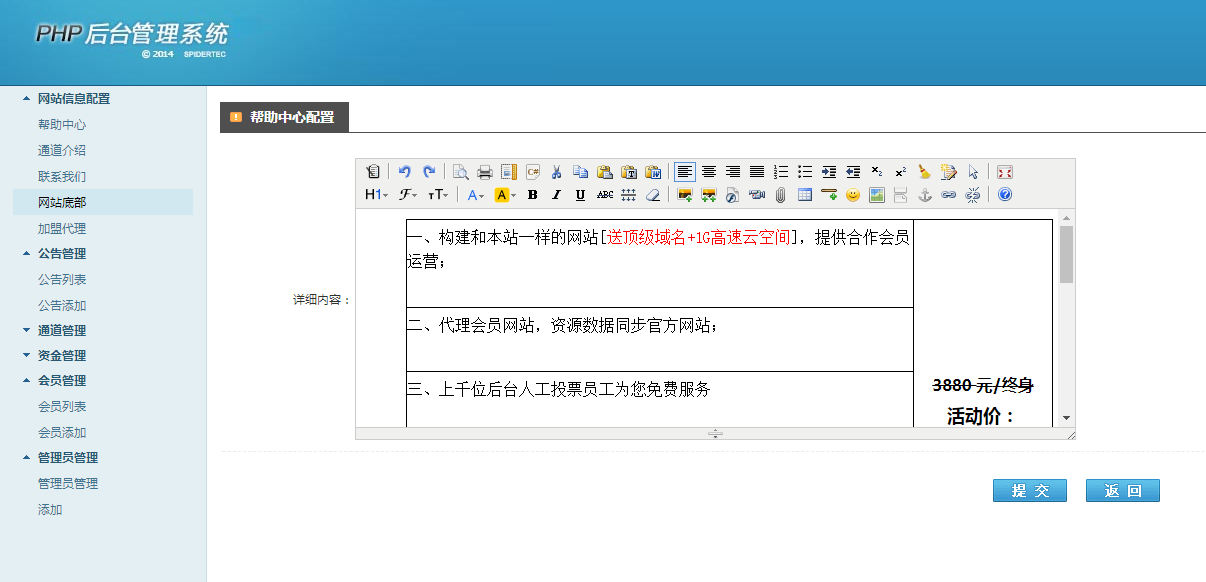This screenshot has width=1206, height=582.
Task: Insert an anchor in the content
Action: tap(925, 194)
